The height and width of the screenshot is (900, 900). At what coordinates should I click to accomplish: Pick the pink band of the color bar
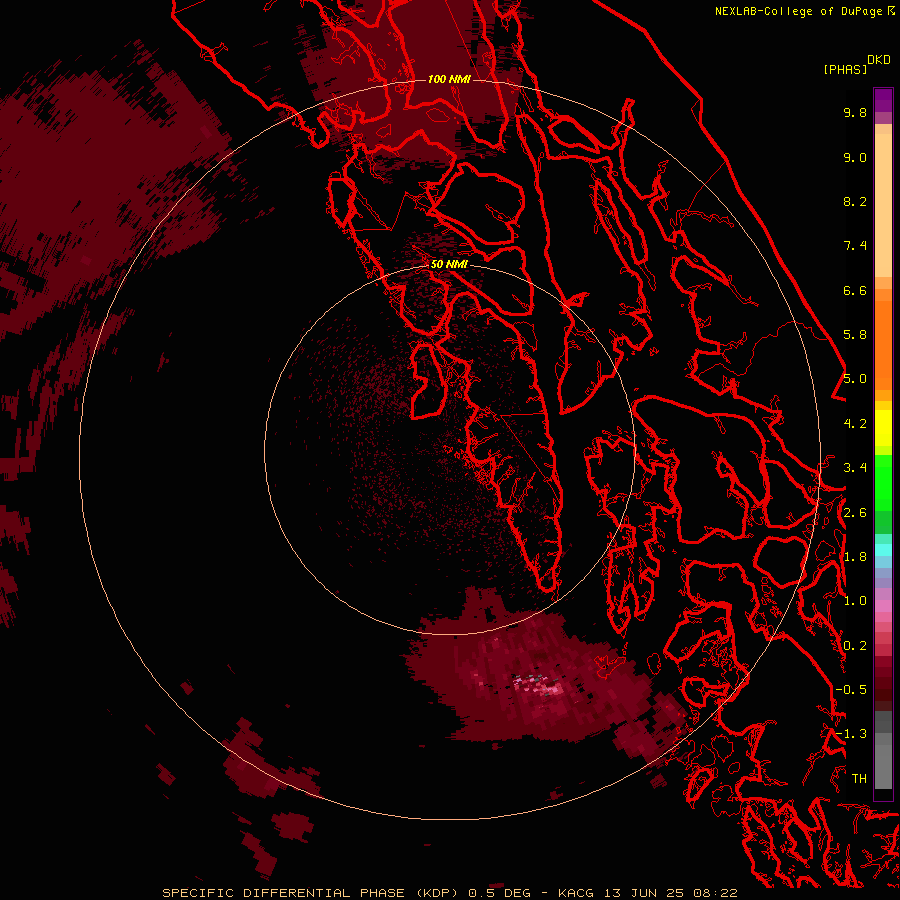[x=883, y=606]
